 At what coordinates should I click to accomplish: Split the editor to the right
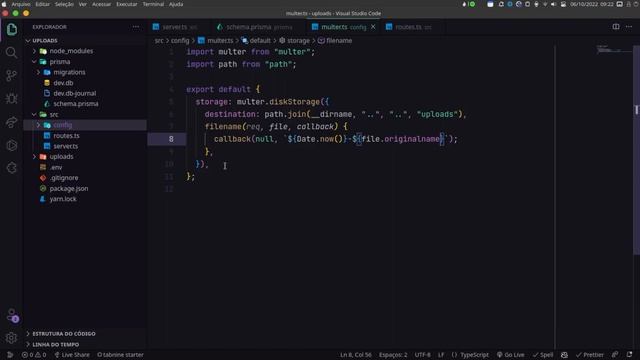[616, 27]
